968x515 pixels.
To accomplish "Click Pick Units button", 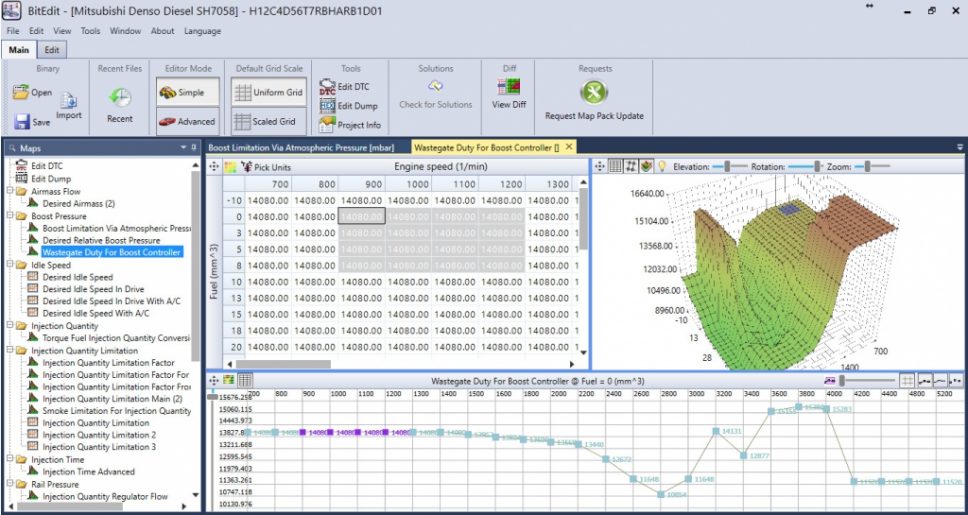I will tap(265, 167).
